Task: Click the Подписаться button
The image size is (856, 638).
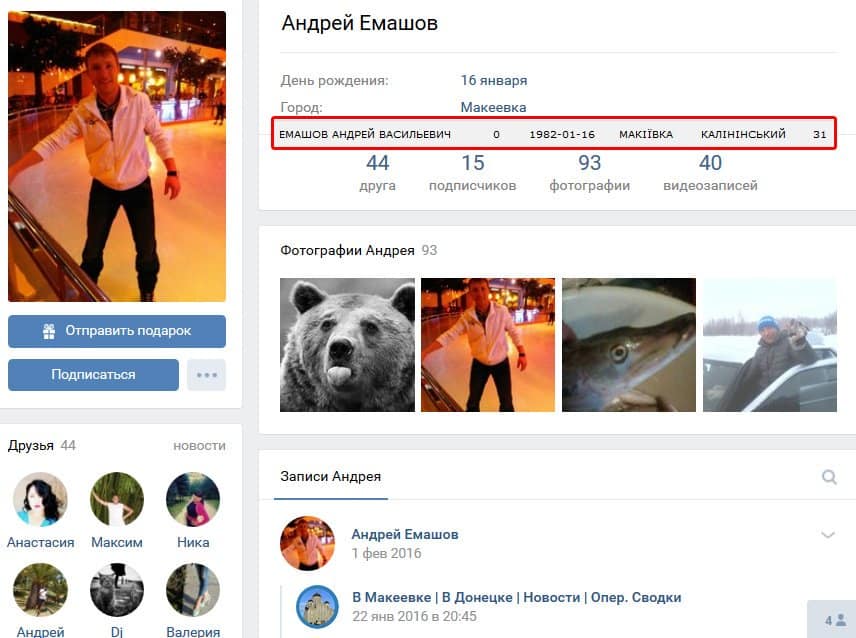Action: [93, 375]
